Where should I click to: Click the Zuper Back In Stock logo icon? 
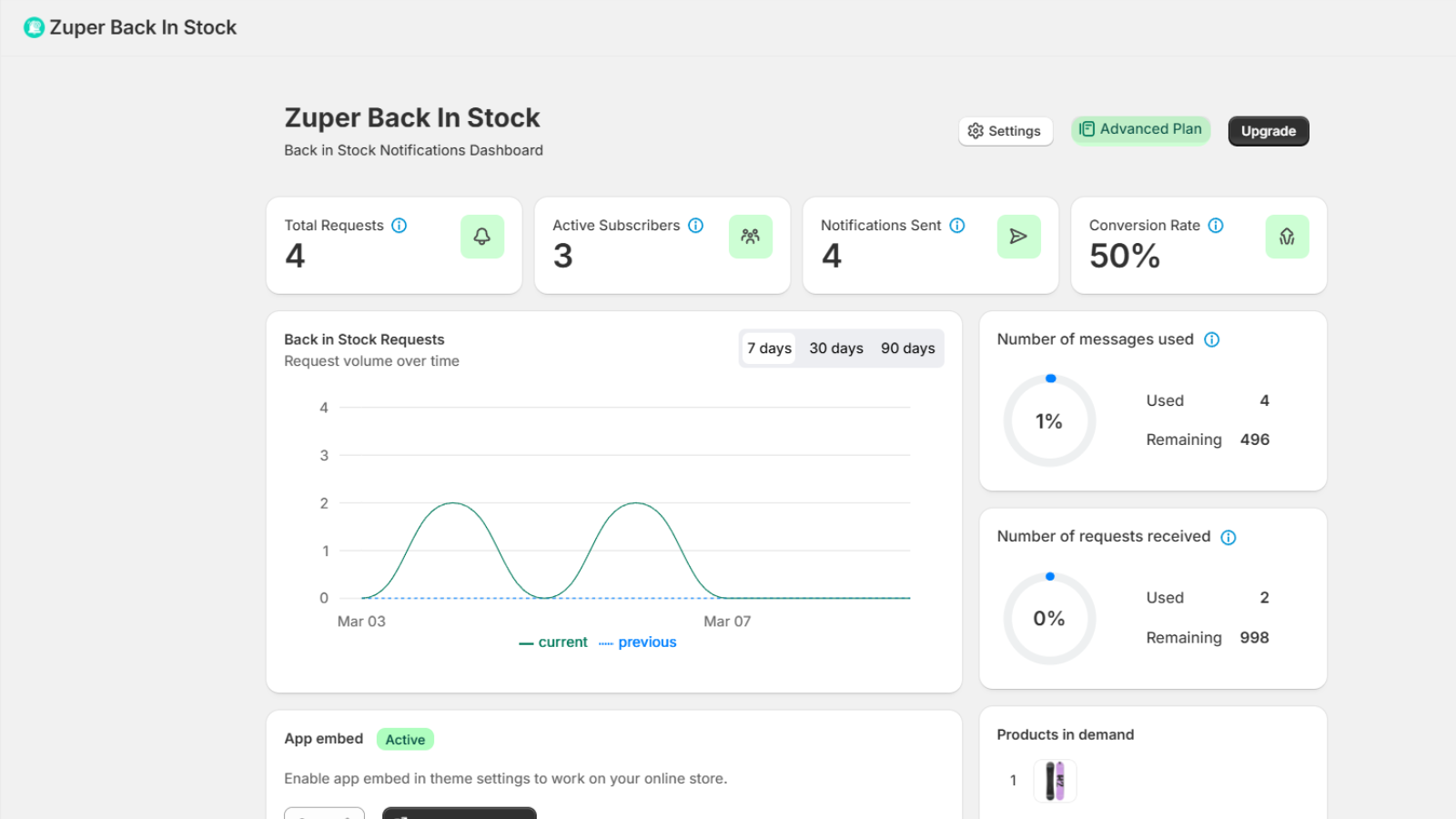point(34,28)
